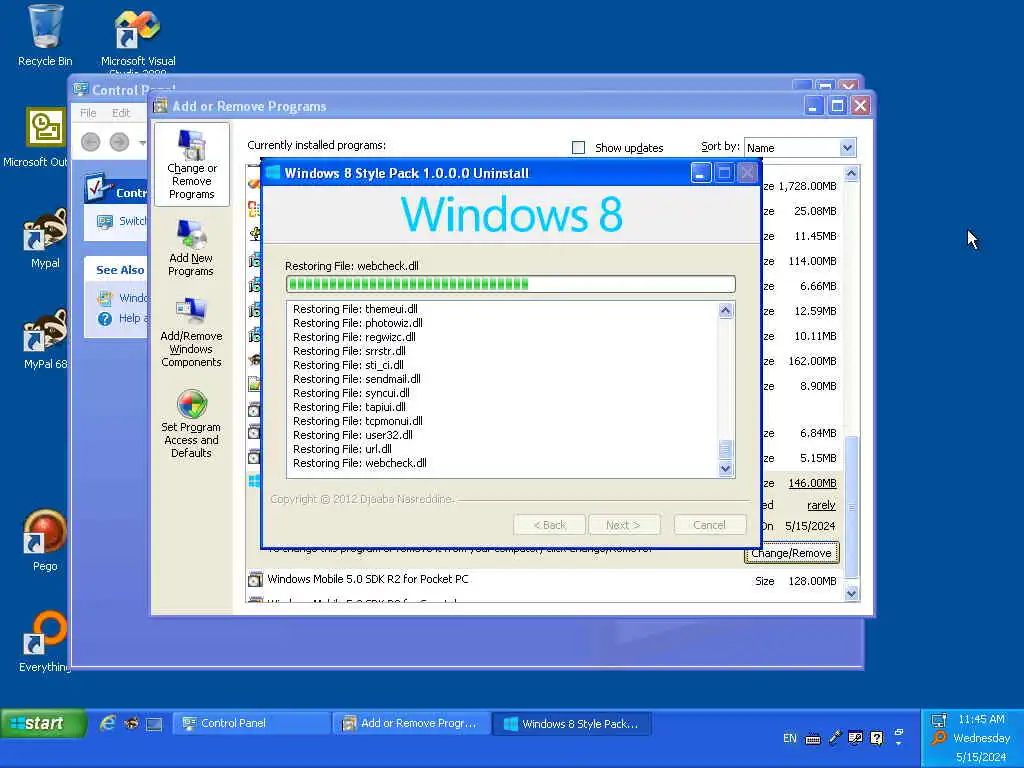This screenshot has height=768, width=1024.
Task: Click the Next button in uninstaller
Action: pos(623,525)
